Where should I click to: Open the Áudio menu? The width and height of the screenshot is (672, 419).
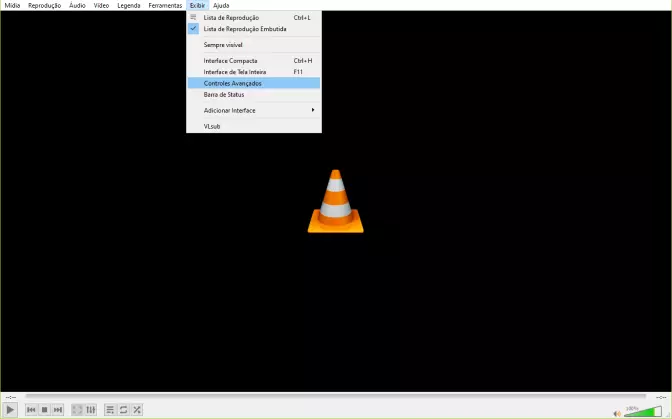pyautogui.click(x=77, y=5)
